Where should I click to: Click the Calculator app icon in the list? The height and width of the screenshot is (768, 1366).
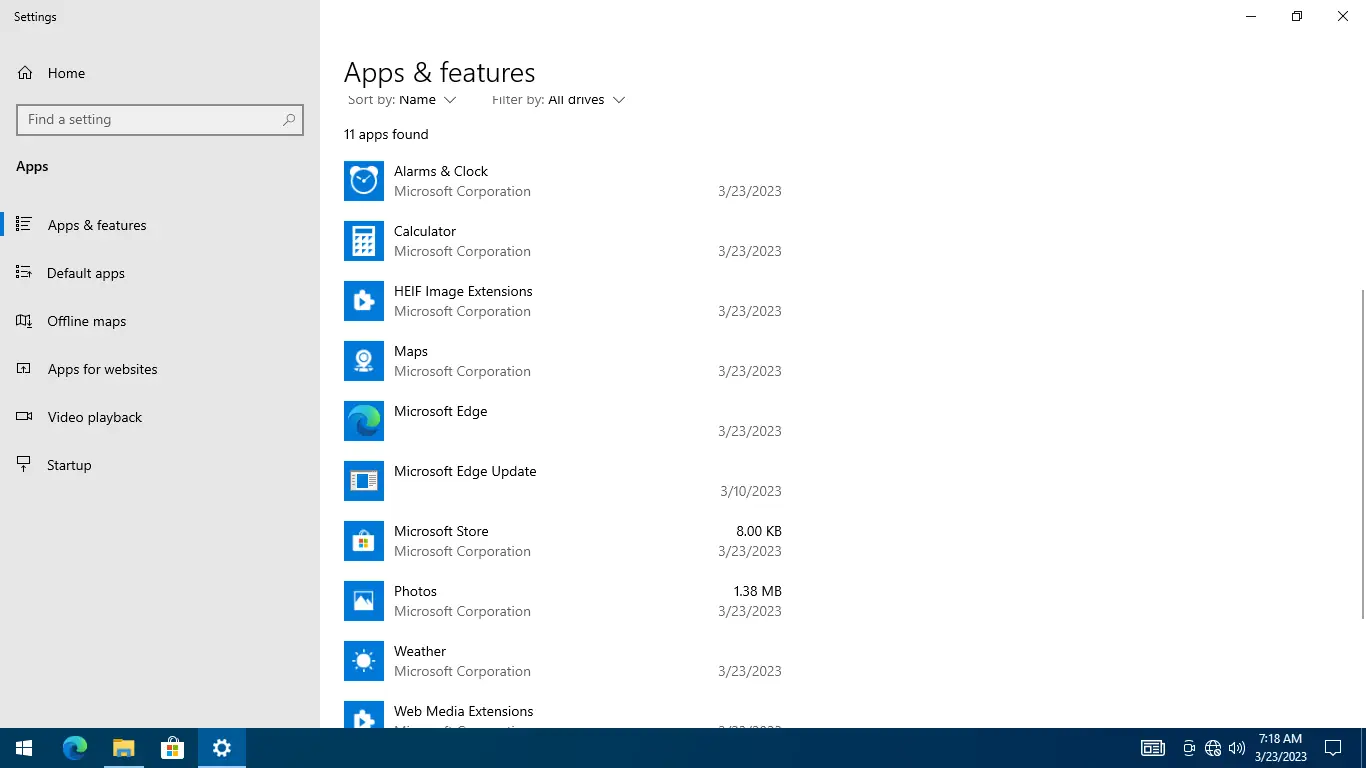(364, 241)
